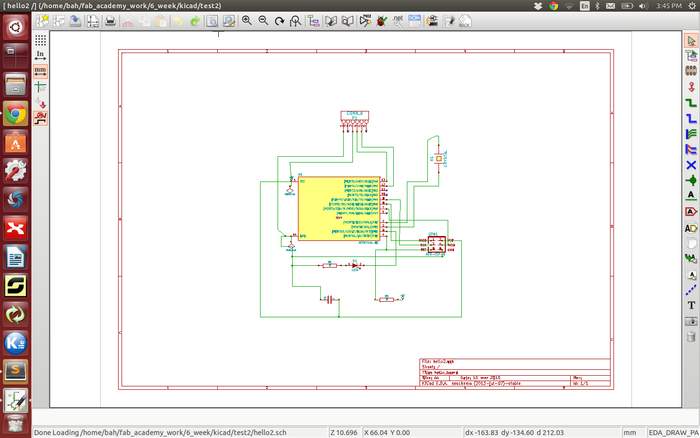Undo the last command
This screenshot has width=700, height=438.
click(x=178, y=21)
